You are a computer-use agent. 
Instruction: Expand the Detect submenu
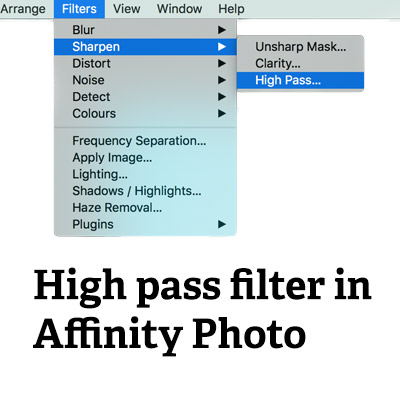click(145, 97)
